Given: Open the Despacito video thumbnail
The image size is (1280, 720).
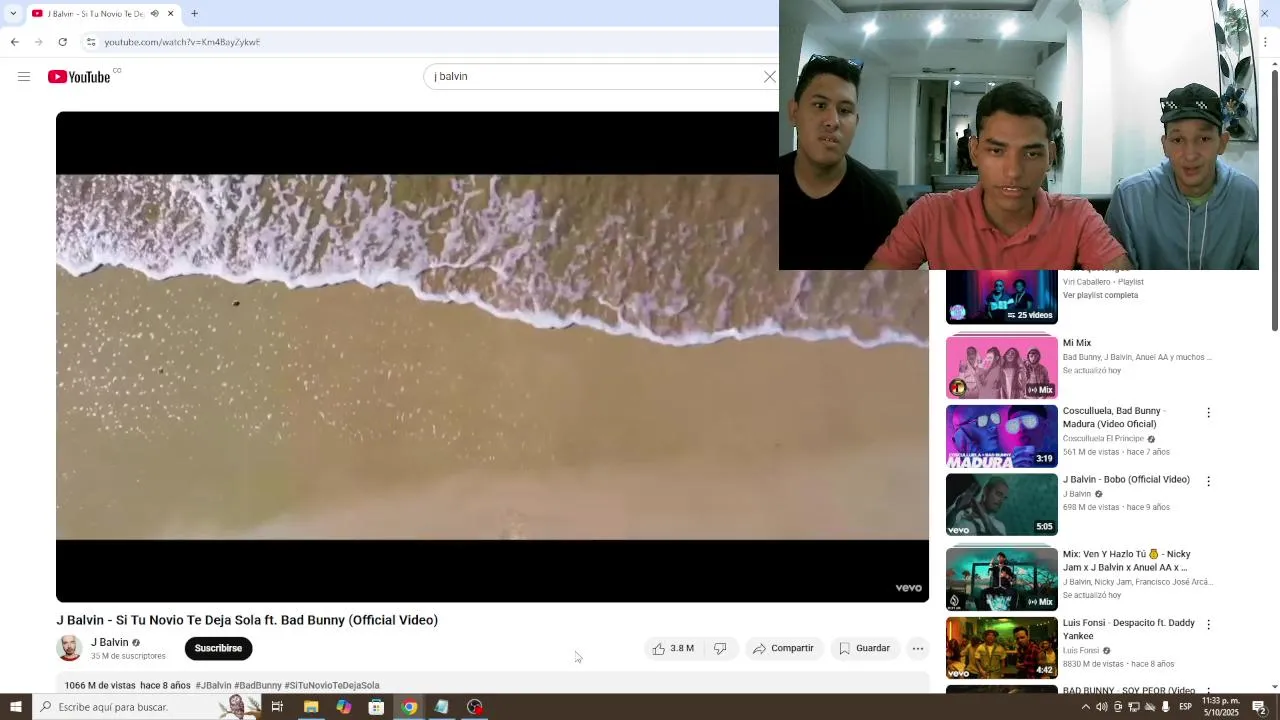Looking at the screenshot, I should (1001, 648).
